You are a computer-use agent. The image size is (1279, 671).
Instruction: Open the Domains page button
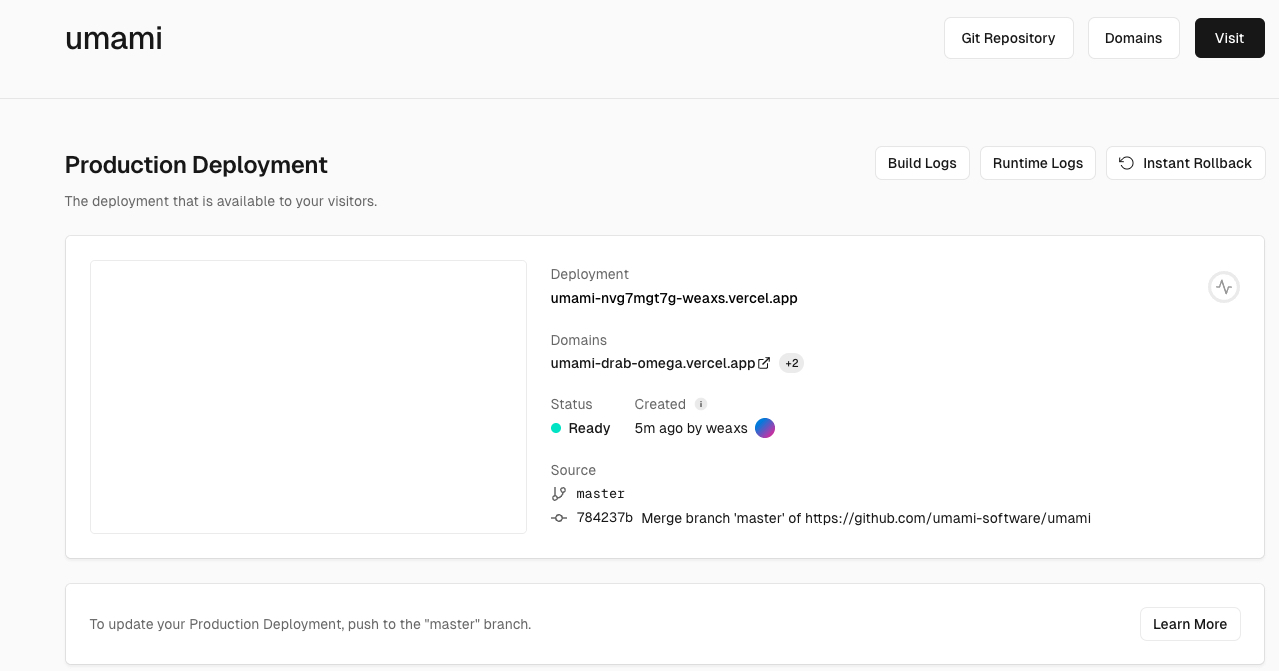click(1133, 38)
